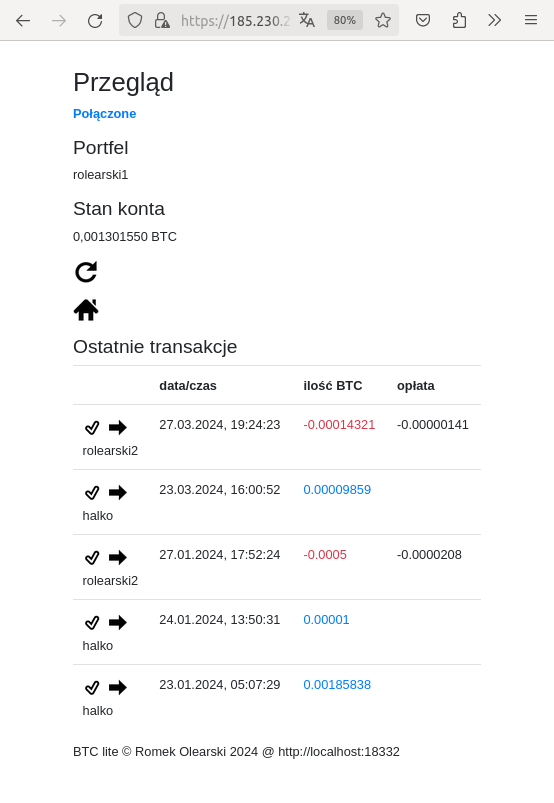The image size is (554, 803).
Task: Focus the URL address field
Action: 235,20
